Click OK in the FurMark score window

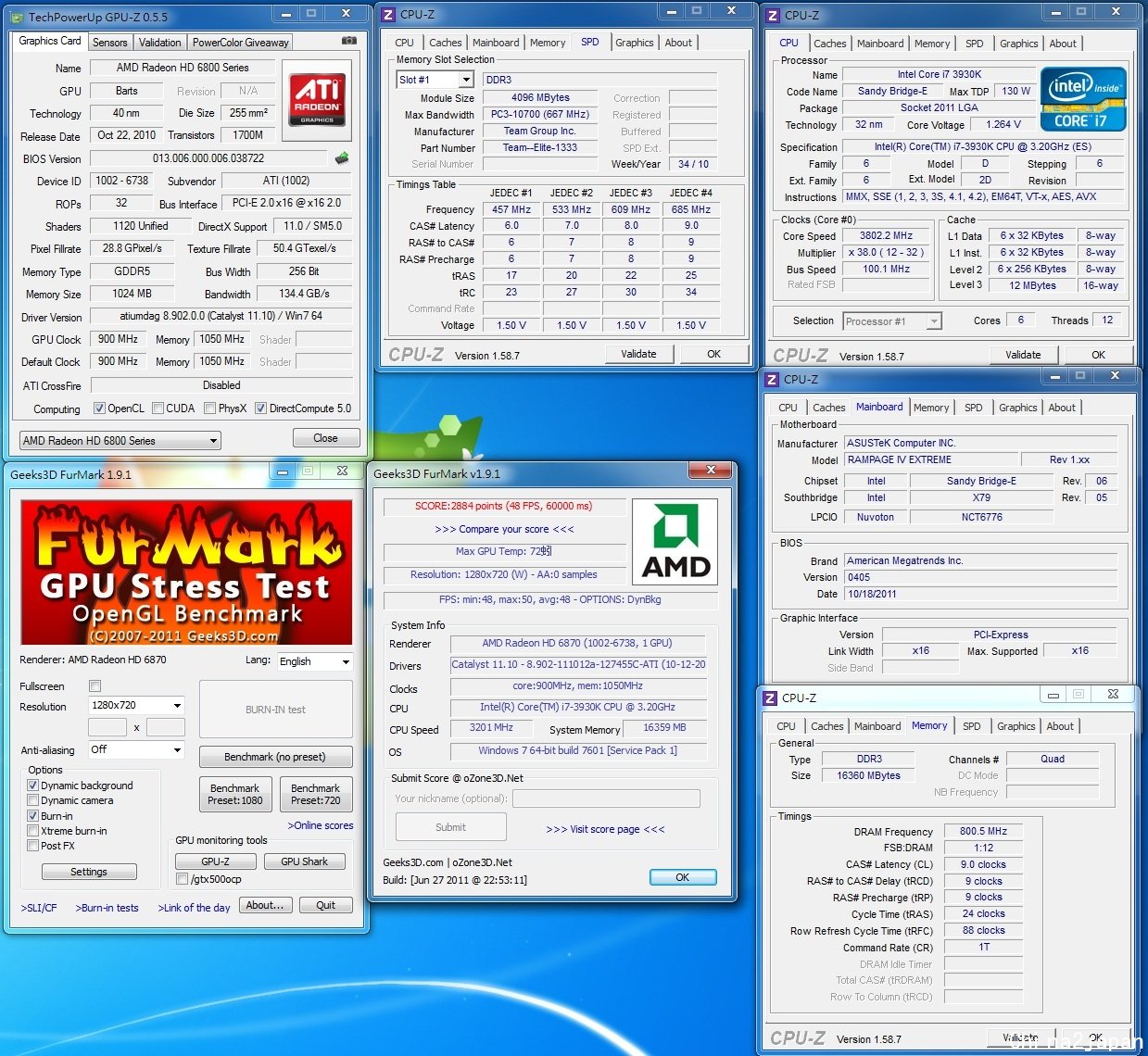click(x=683, y=877)
